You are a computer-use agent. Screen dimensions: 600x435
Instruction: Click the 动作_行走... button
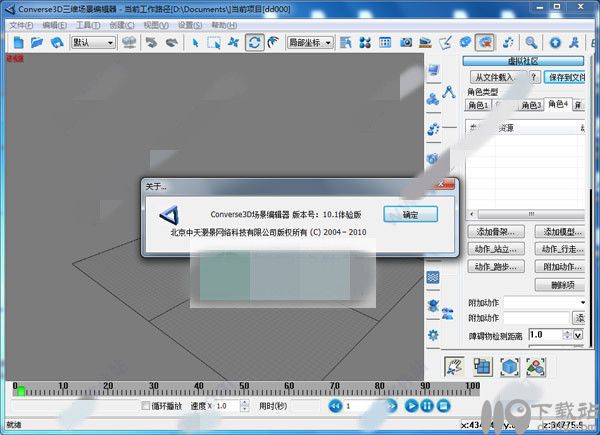click(x=561, y=249)
